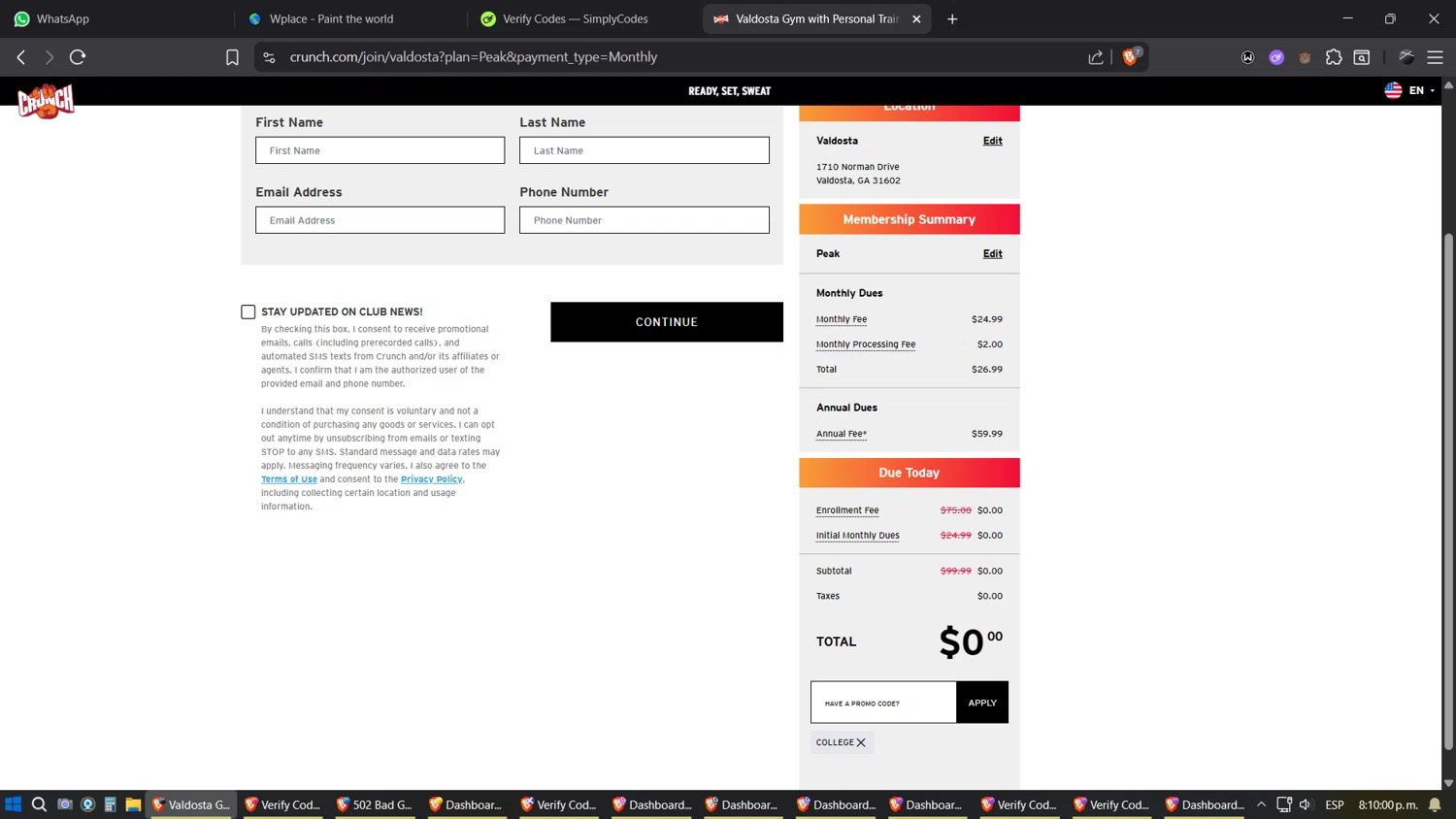Apply the promo code
1456x819 pixels.
click(x=982, y=703)
